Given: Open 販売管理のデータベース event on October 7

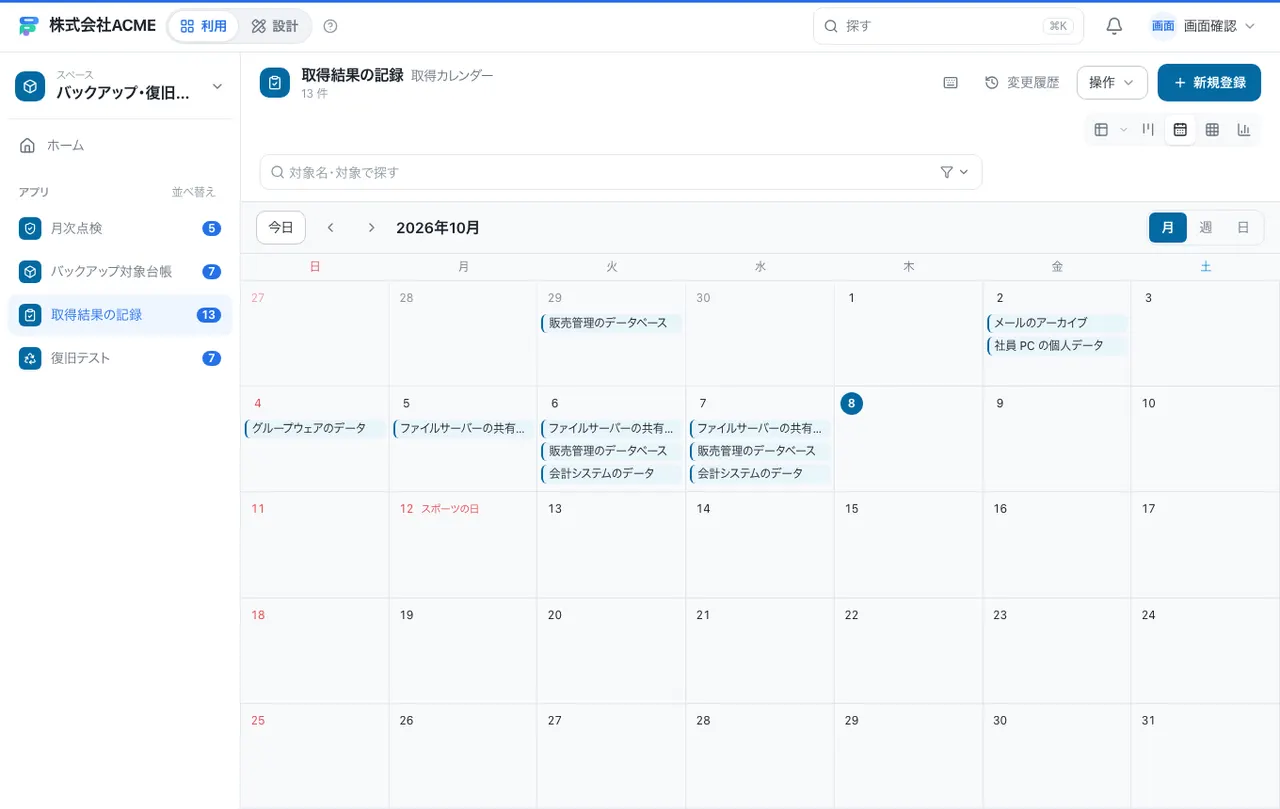Looking at the screenshot, I should coord(760,451).
